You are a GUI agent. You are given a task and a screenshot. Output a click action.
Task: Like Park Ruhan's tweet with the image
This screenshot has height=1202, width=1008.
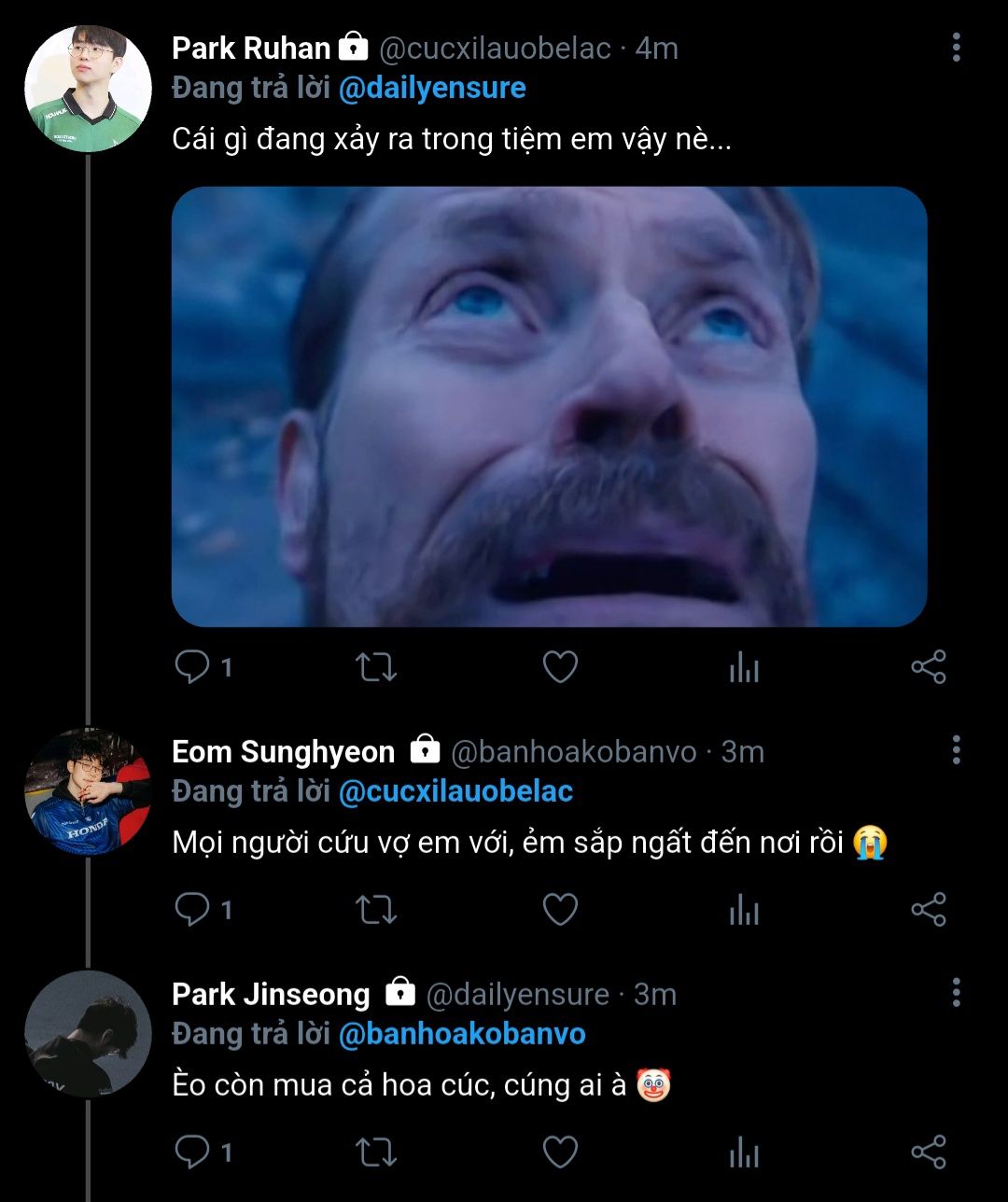(560, 667)
